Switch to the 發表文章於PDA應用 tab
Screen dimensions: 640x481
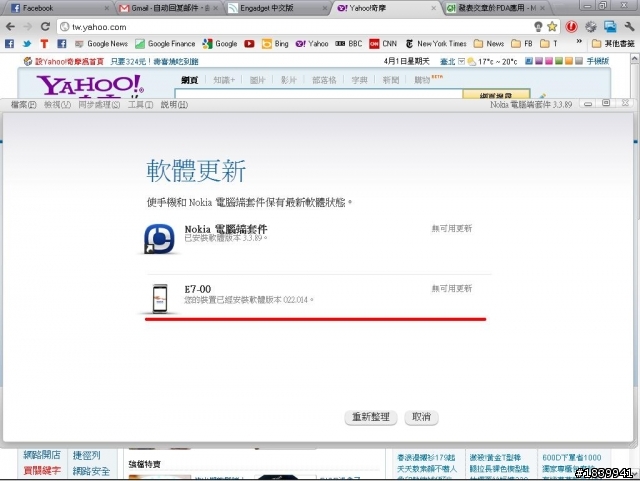[x=496, y=8]
